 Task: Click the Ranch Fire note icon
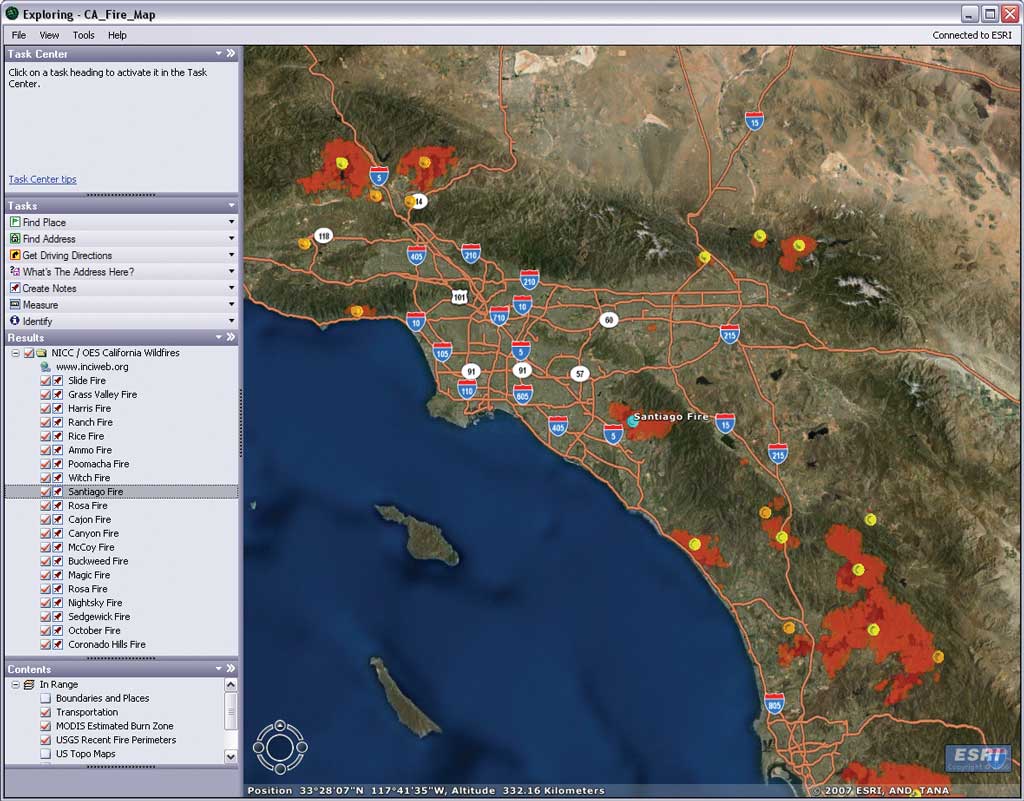(x=58, y=422)
